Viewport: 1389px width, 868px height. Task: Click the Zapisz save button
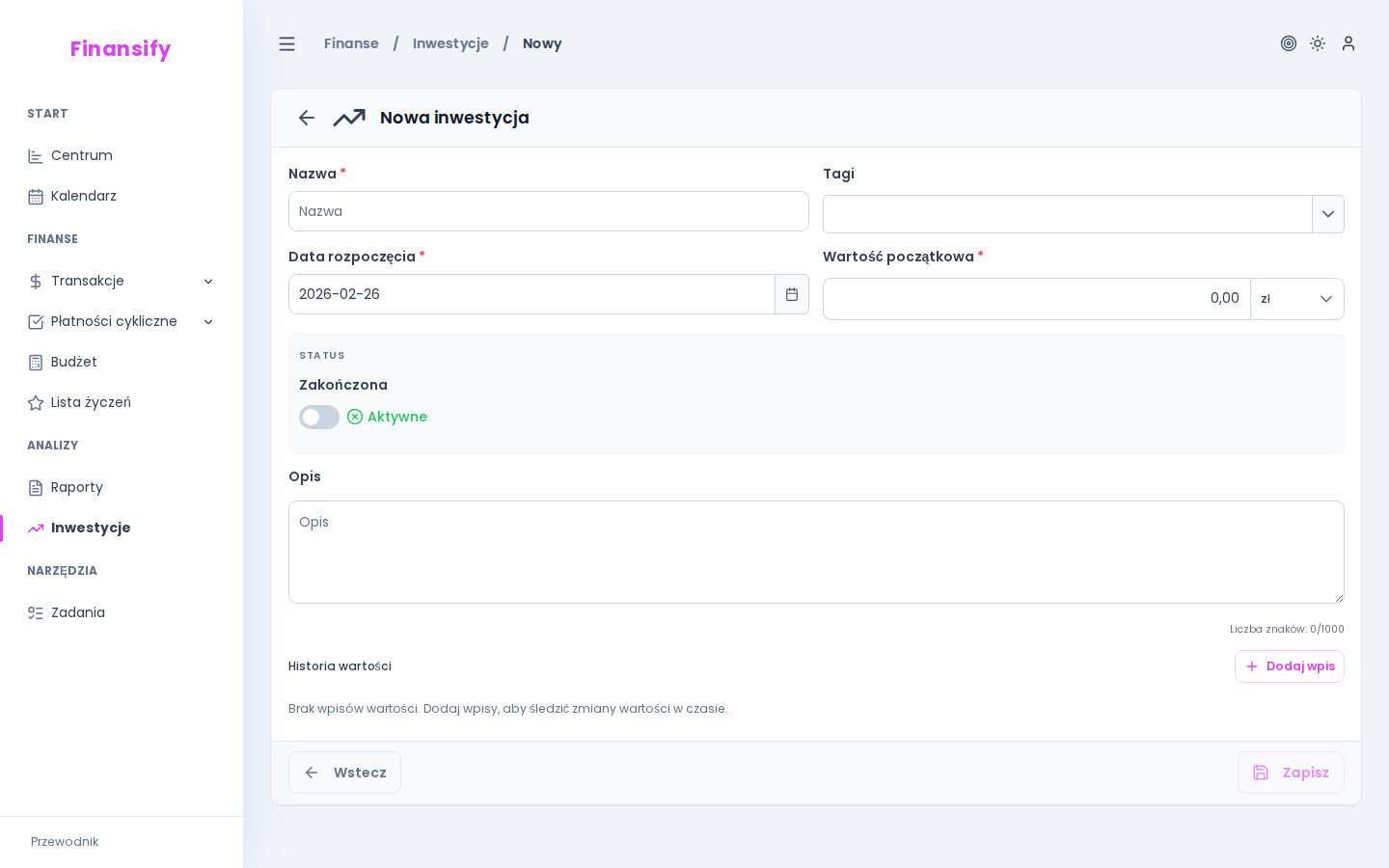1290,773
